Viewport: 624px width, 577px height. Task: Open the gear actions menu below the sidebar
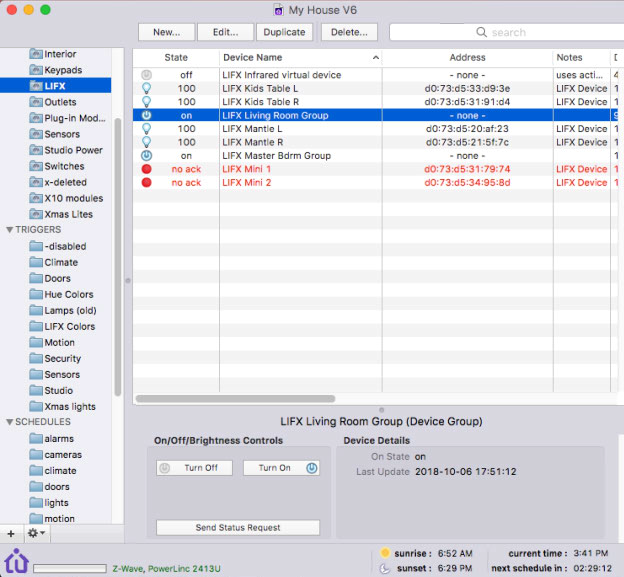[x=36, y=533]
